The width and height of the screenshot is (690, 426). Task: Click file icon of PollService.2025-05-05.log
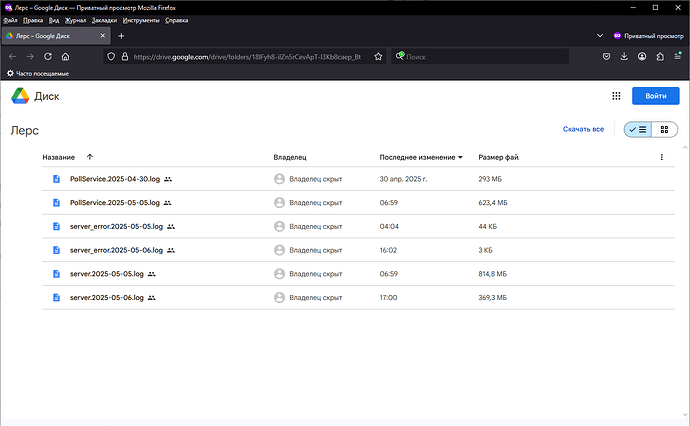[x=56, y=202]
